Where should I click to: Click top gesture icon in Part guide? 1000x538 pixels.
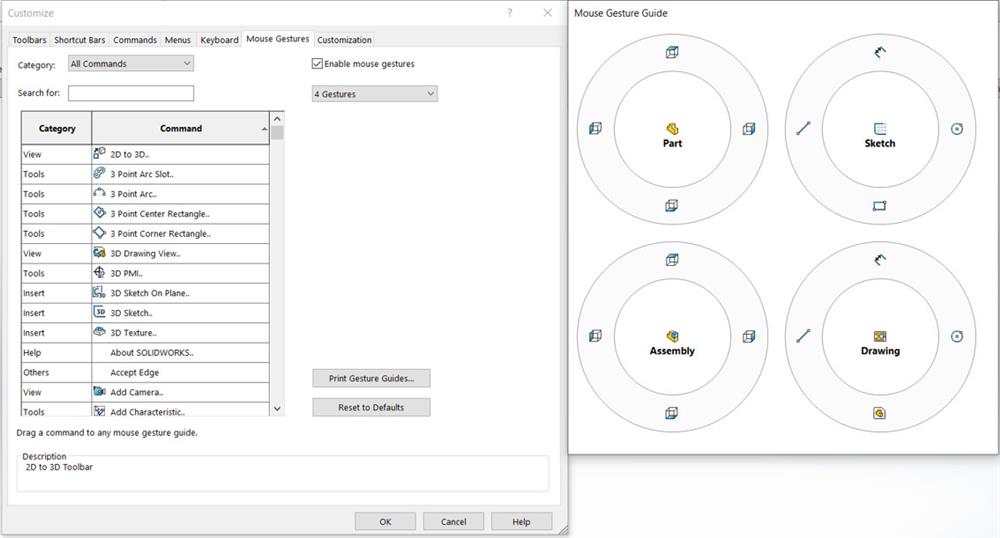coord(672,52)
